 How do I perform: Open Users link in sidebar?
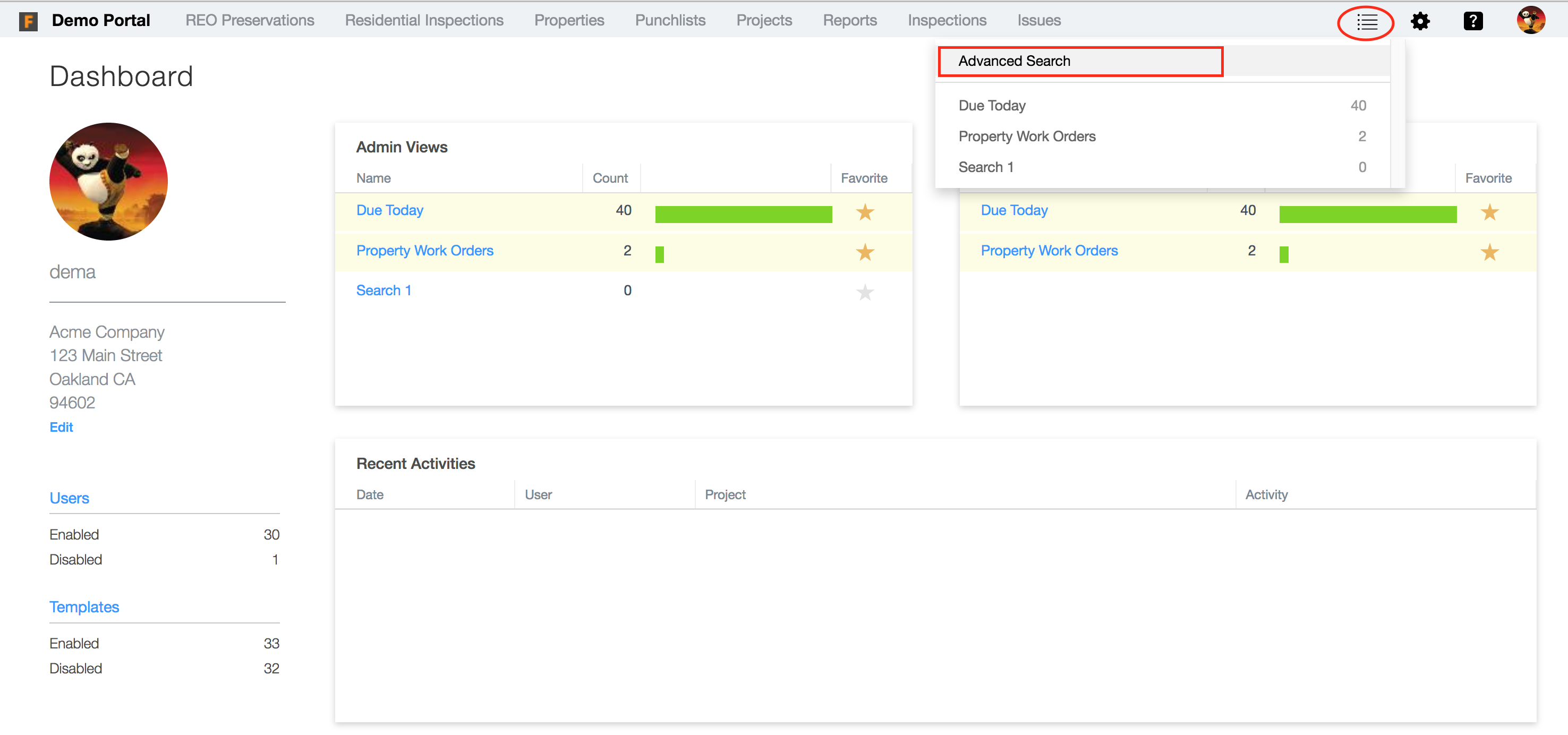(x=70, y=498)
